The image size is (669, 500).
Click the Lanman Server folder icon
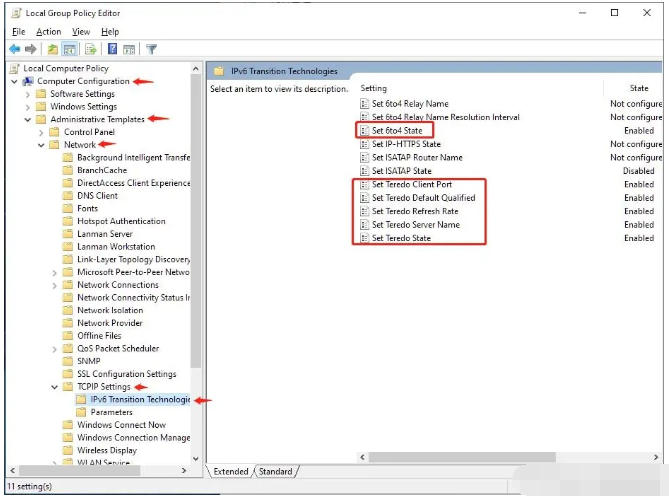click(x=67, y=234)
